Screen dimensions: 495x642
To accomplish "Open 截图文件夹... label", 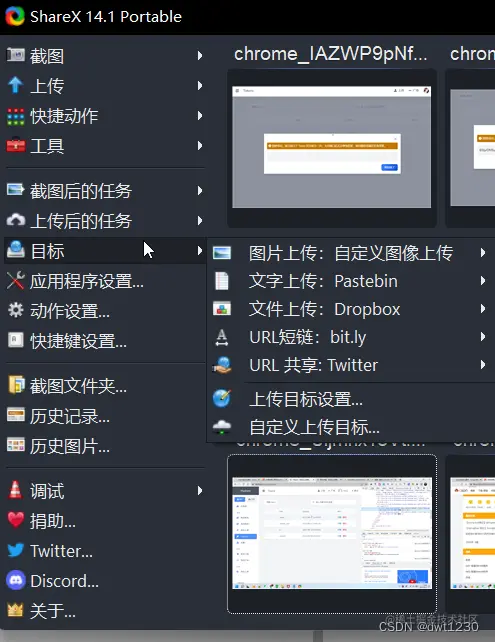I will coord(78,386).
